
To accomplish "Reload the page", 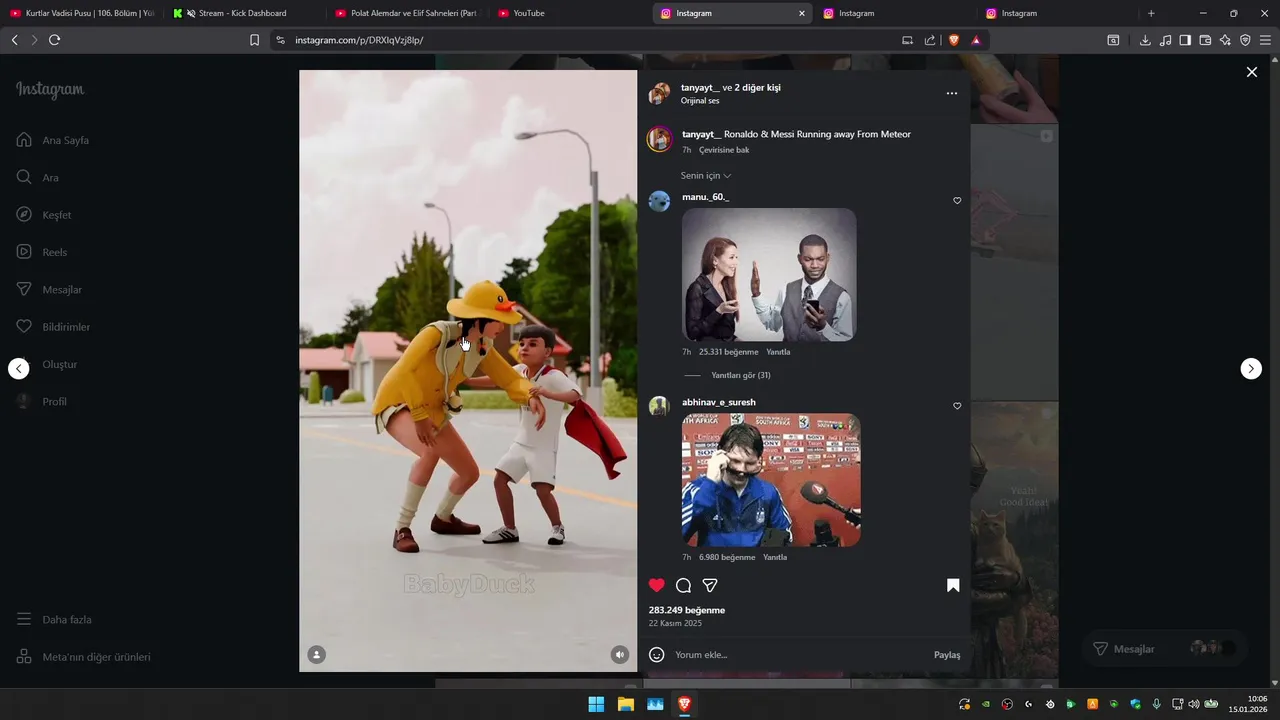I will click(54, 40).
